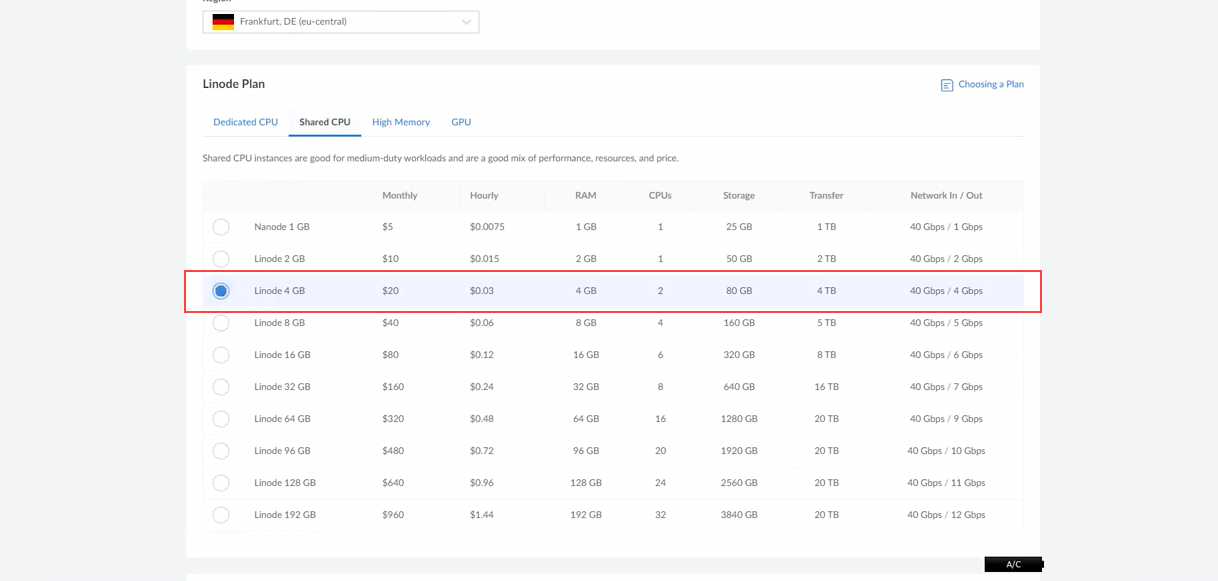Click the $0.0075 hourly price cell
Viewport: 1218px width, 581px height.
pos(487,227)
